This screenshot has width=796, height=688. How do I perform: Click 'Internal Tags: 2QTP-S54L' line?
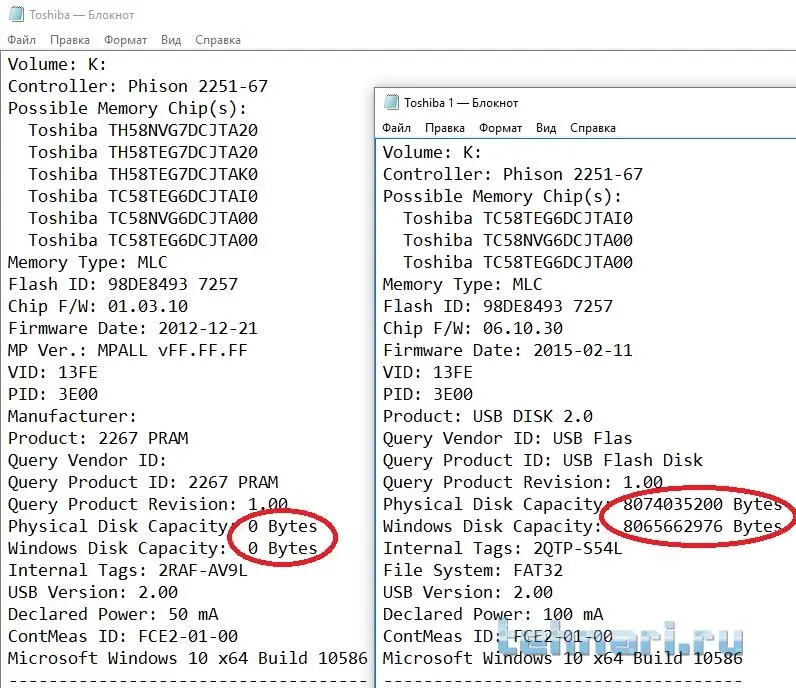click(503, 548)
